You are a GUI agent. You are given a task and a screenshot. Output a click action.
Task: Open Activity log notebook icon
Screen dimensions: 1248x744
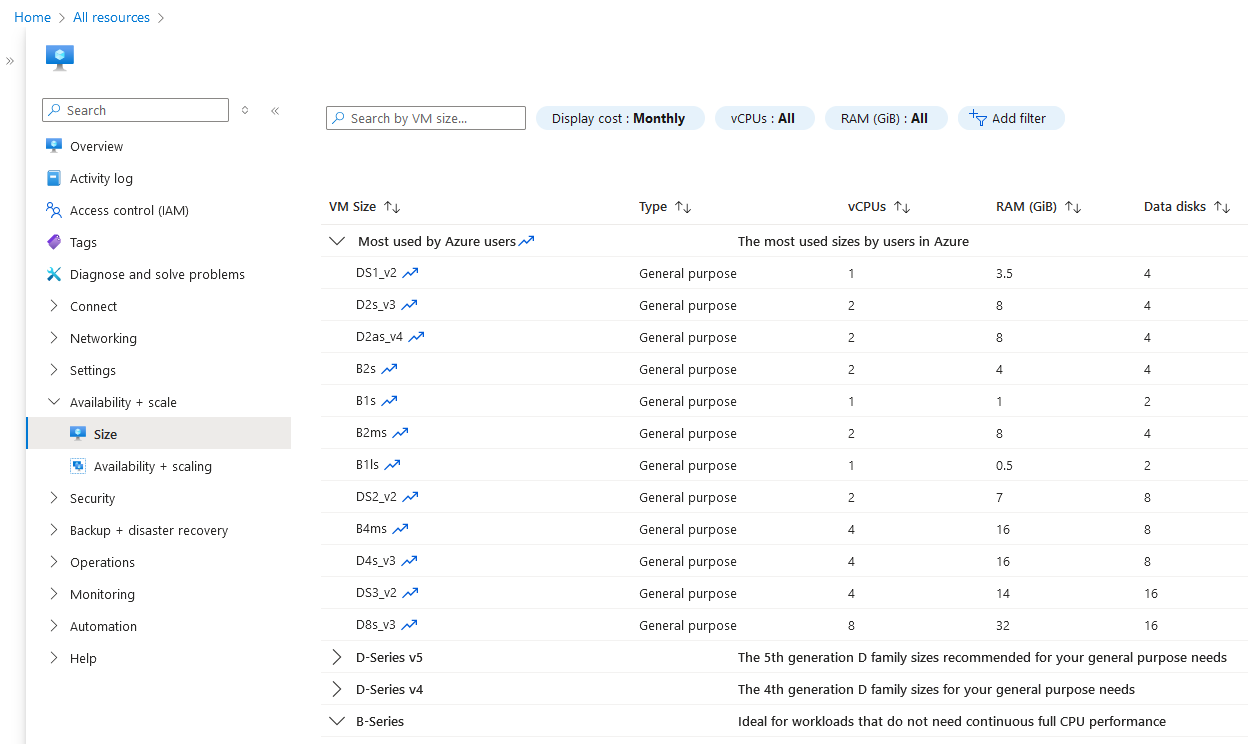[x=54, y=178]
